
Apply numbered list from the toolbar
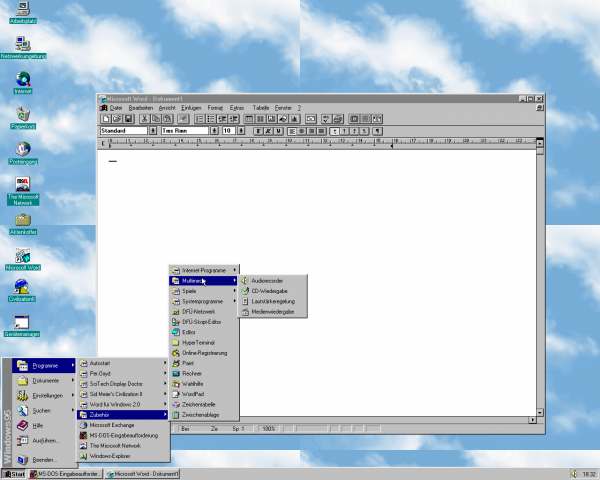pos(200,119)
